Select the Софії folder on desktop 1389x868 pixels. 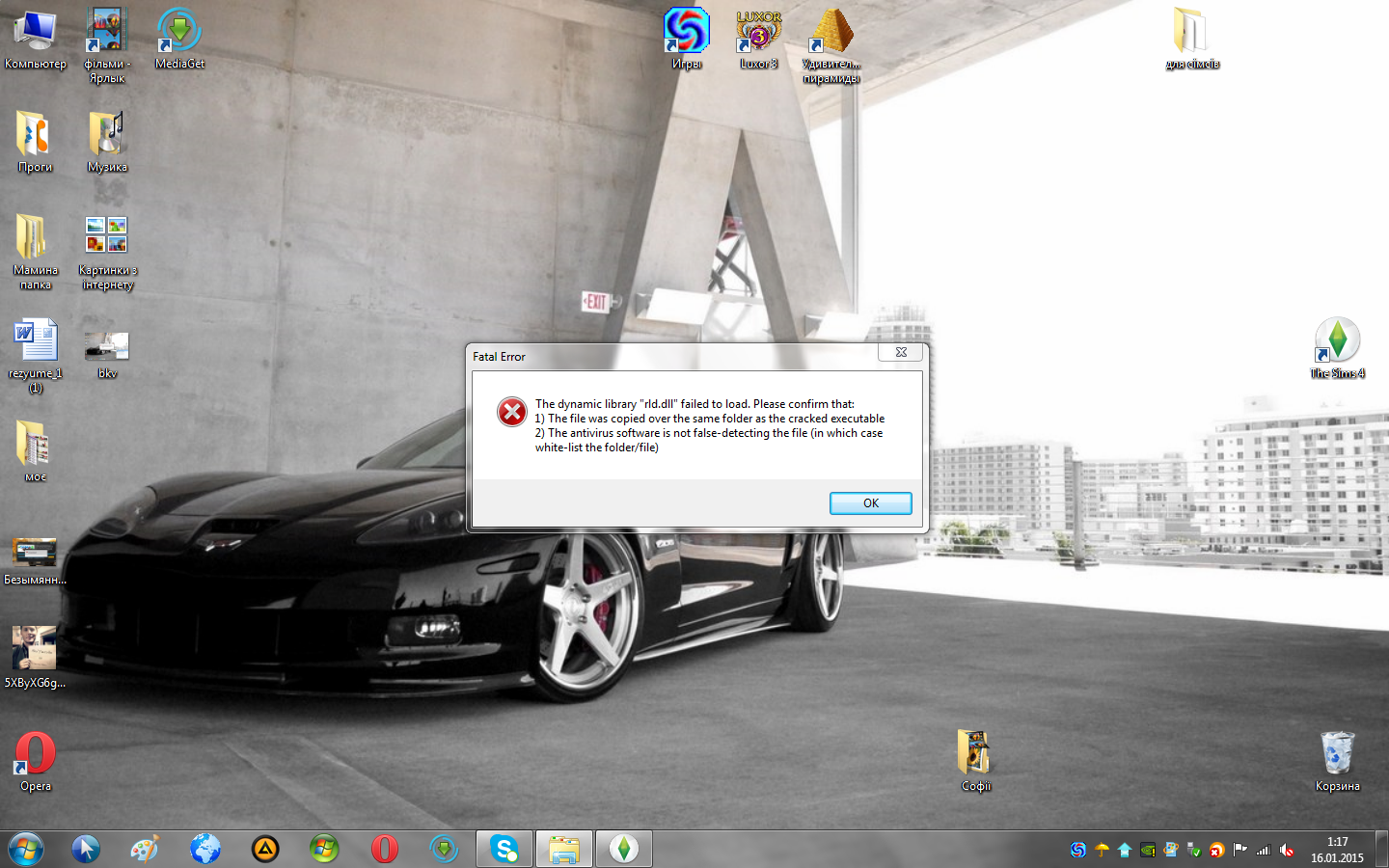(975, 754)
